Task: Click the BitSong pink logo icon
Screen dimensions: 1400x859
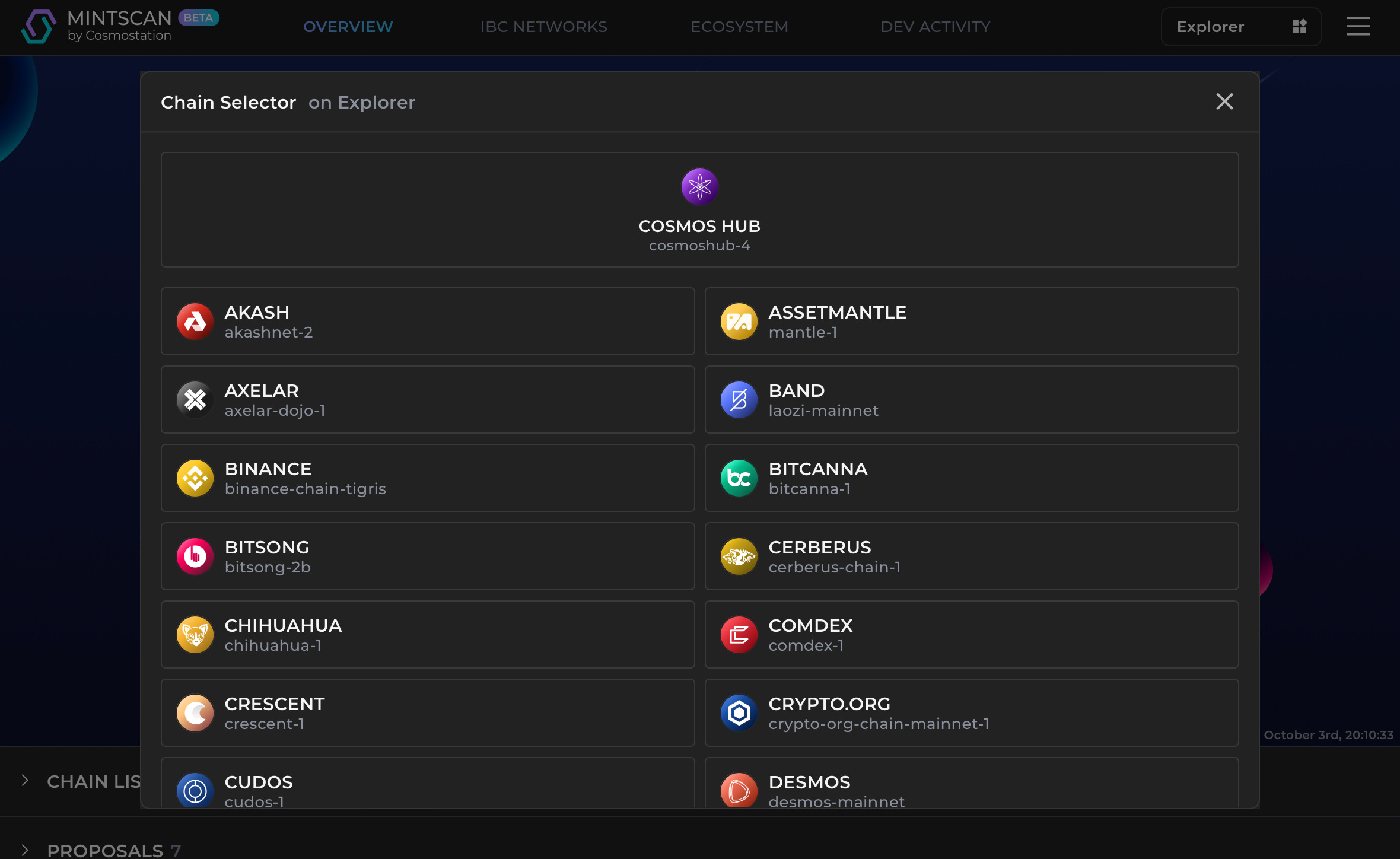Action: (x=195, y=556)
